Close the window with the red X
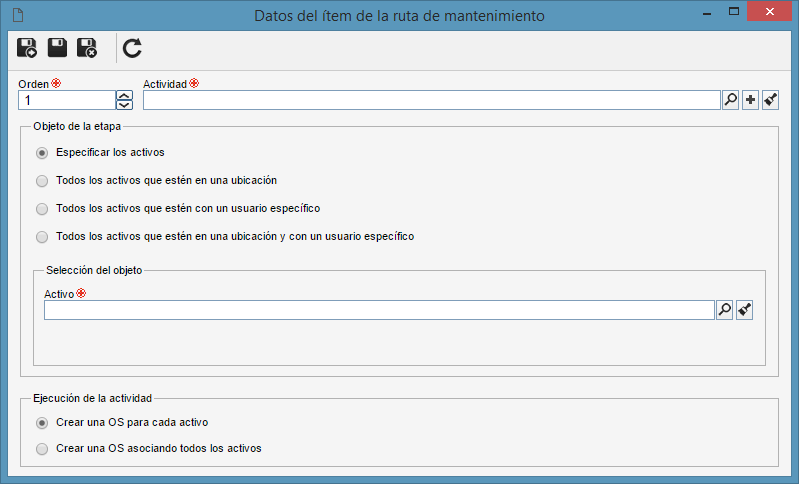The width and height of the screenshot is (799, 484). tap(769, 11)
